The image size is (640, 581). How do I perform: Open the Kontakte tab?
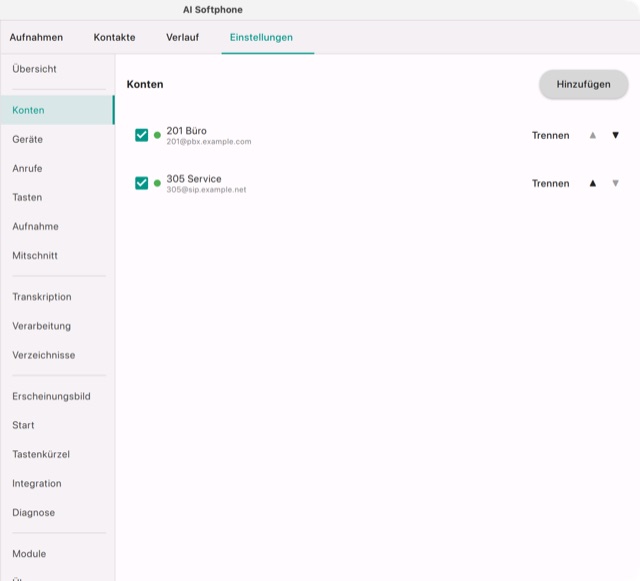pyautogui.click(x=114, y=38)
